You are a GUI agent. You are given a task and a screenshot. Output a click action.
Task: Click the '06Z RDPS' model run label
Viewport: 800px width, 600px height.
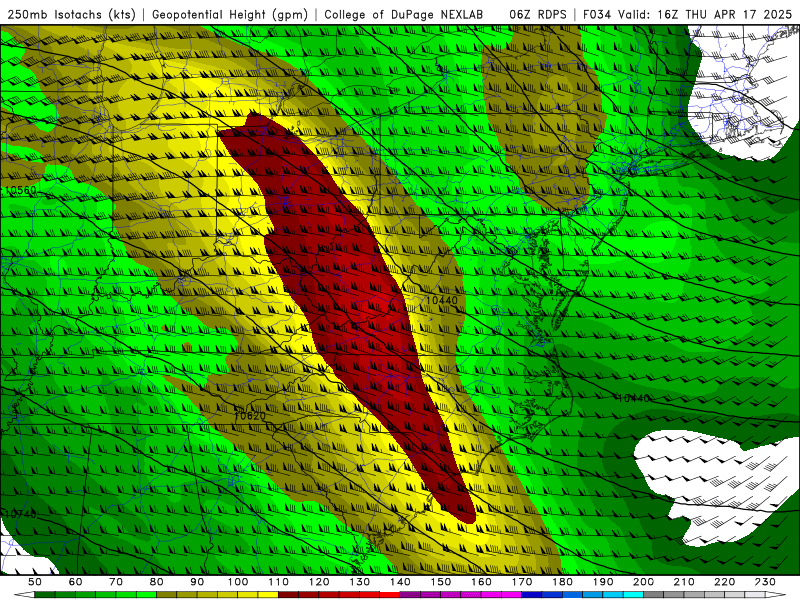(x=537, y=14)
